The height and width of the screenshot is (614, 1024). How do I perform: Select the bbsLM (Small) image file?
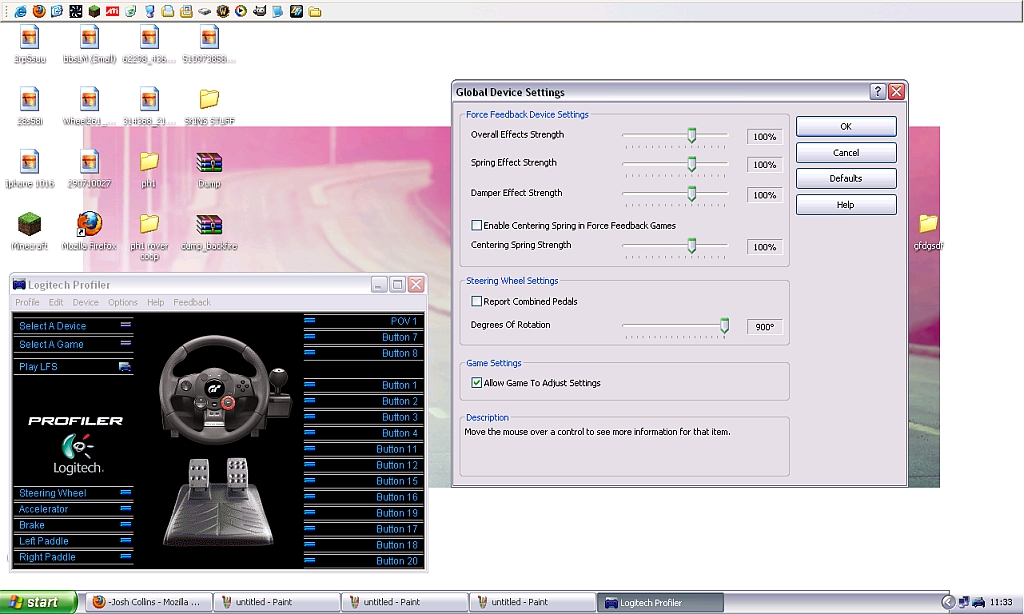click(89, 44)
